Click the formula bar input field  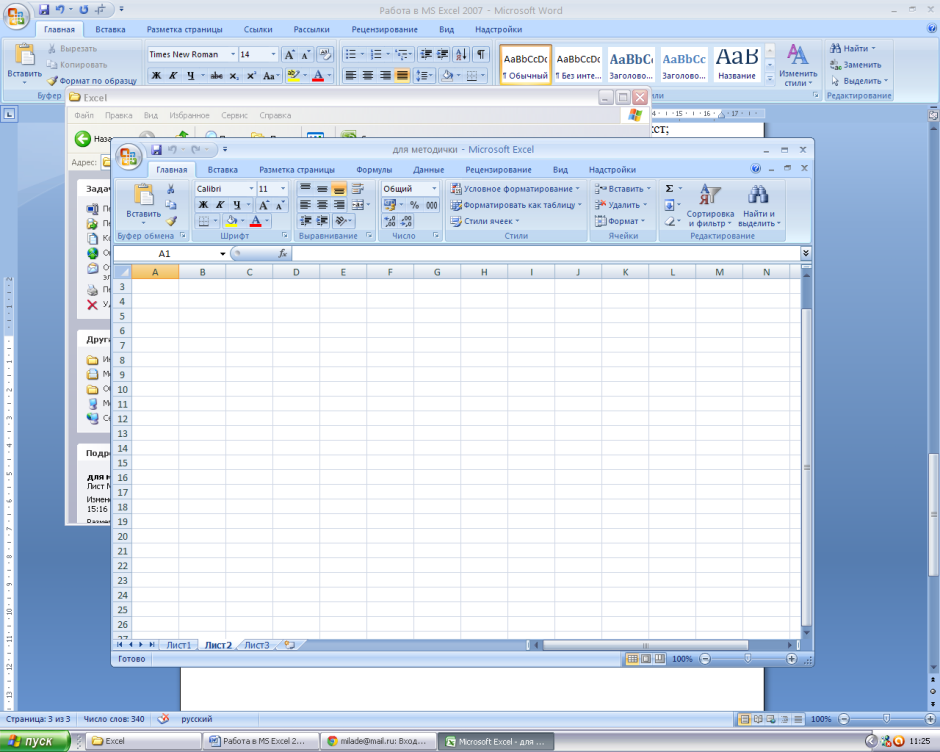pos(546,254)
